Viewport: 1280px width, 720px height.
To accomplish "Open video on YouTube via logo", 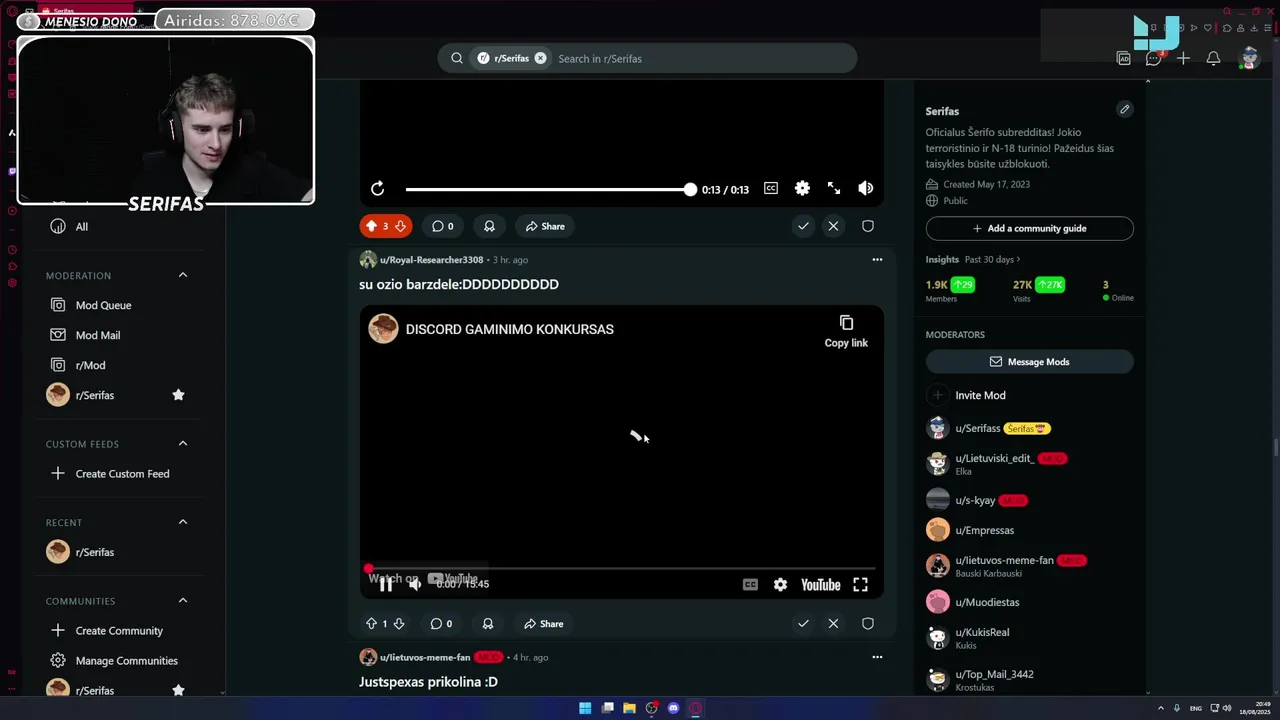I will pos(821,585).
